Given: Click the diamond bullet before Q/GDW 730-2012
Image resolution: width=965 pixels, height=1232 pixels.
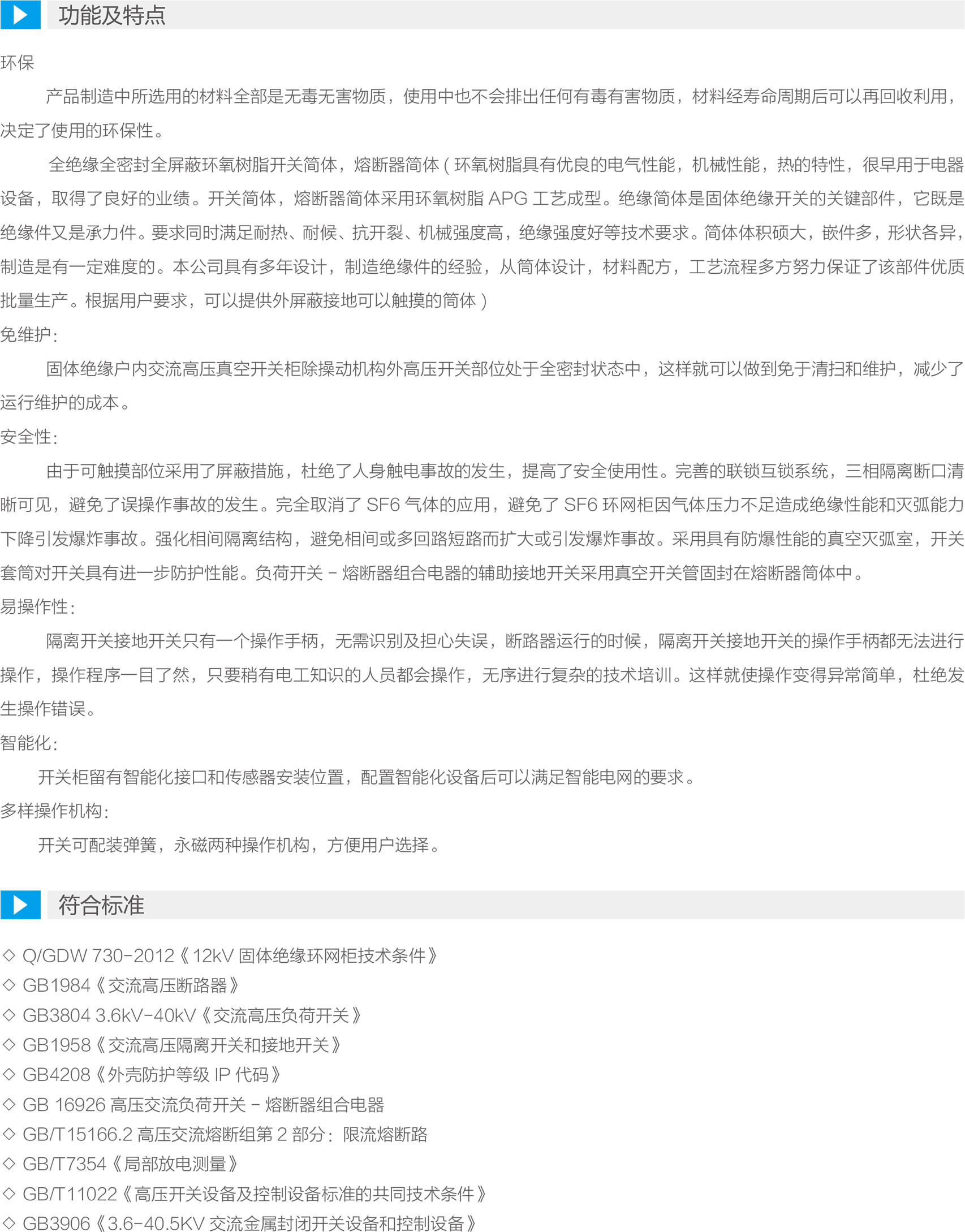Looking at the screenshot, I should click(x=8, y=955).
